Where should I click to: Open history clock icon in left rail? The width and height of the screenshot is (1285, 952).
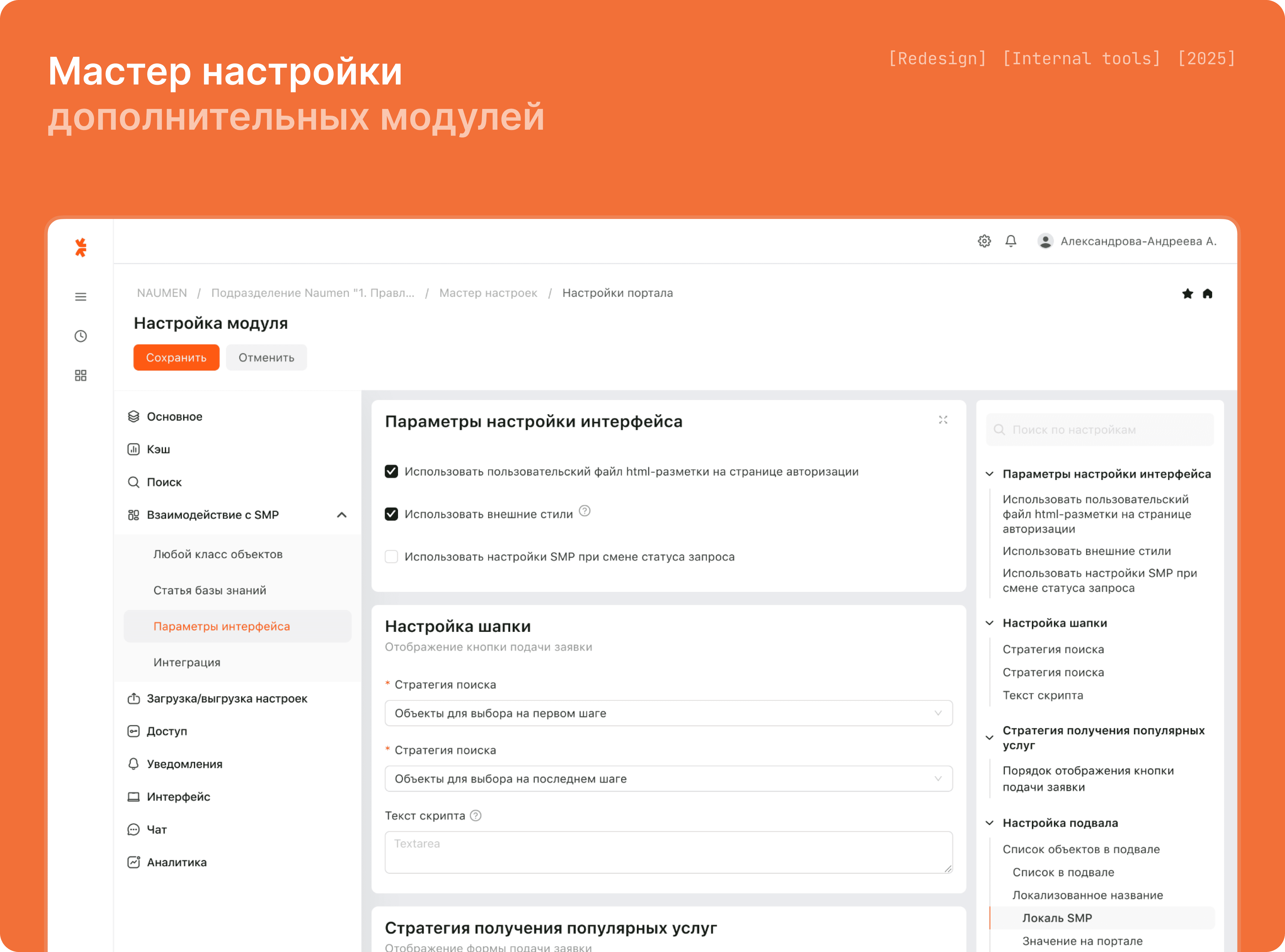tap(81, 336)
